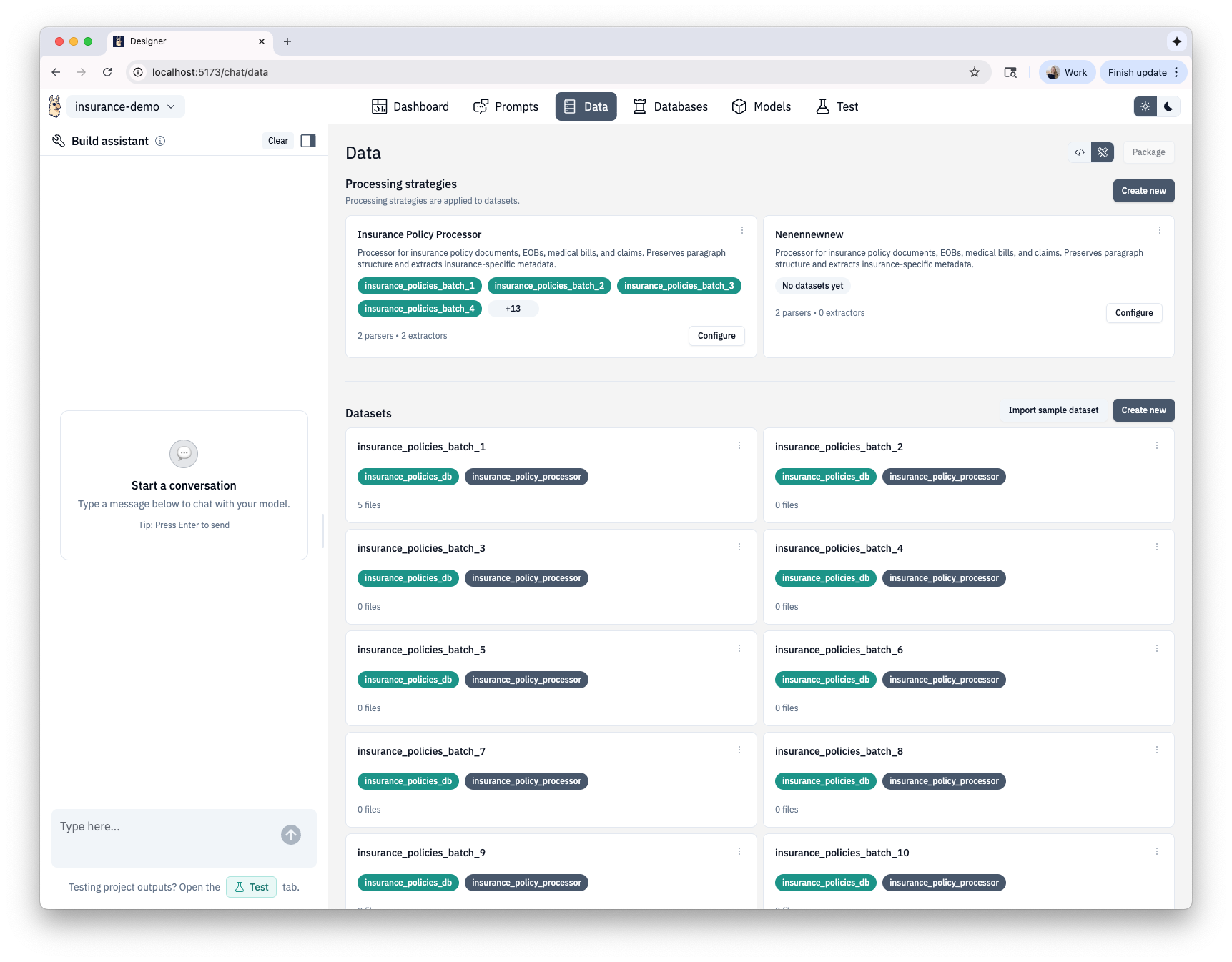Open options menu for insurance_policies_batch_2 dataset

[x=1157, y=445]
